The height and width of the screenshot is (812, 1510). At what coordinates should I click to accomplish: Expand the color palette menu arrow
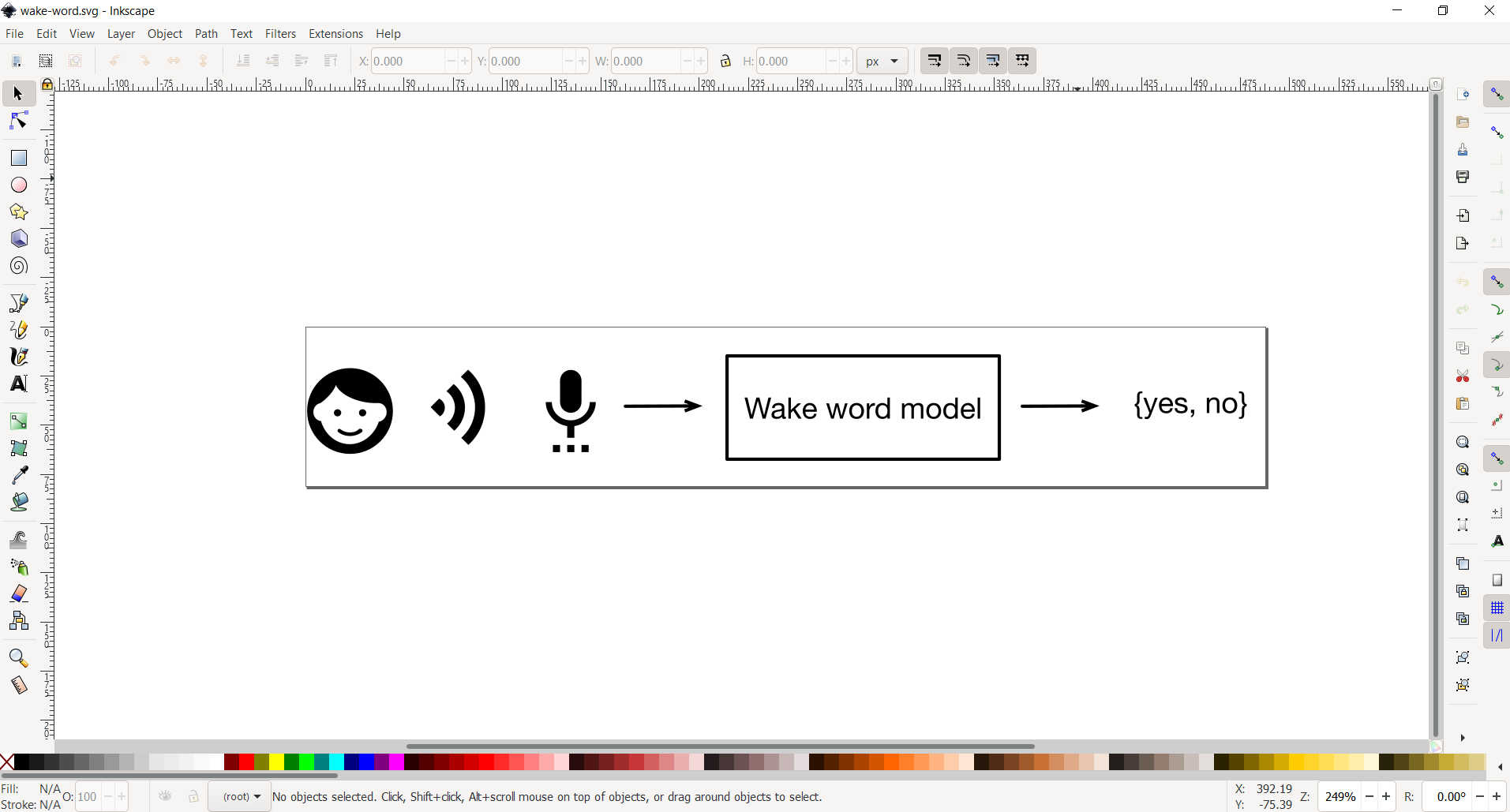click(1500, 766)
